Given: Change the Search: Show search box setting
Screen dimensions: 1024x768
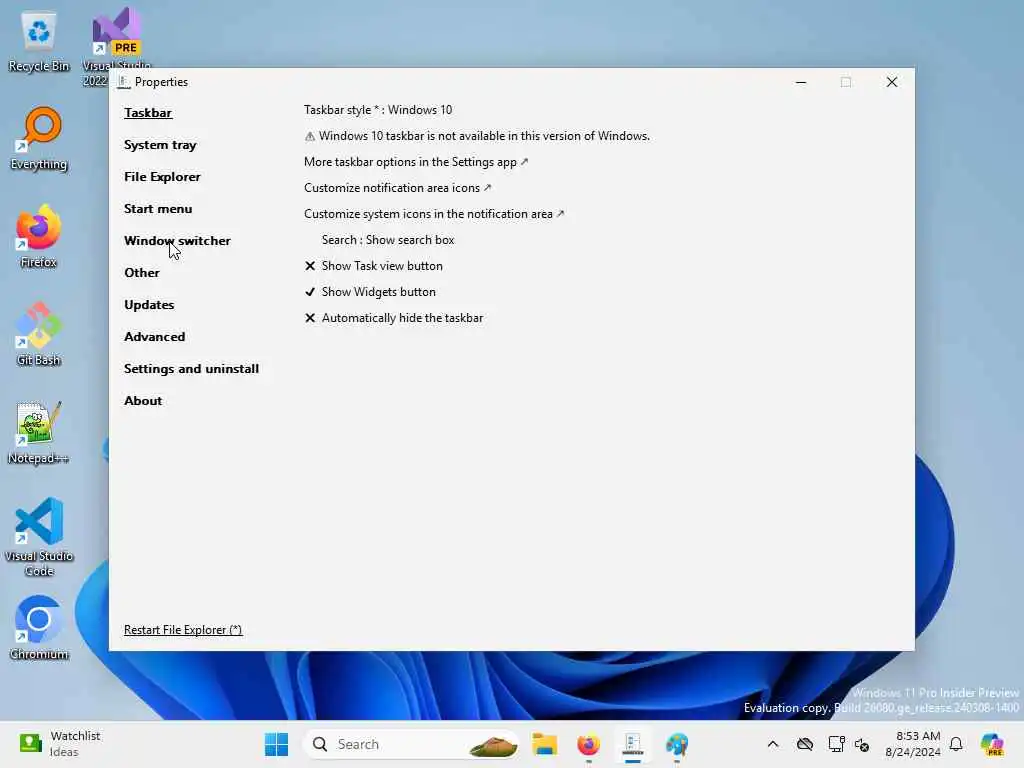Looking at the screenshot, I should [x=388, y=240].
